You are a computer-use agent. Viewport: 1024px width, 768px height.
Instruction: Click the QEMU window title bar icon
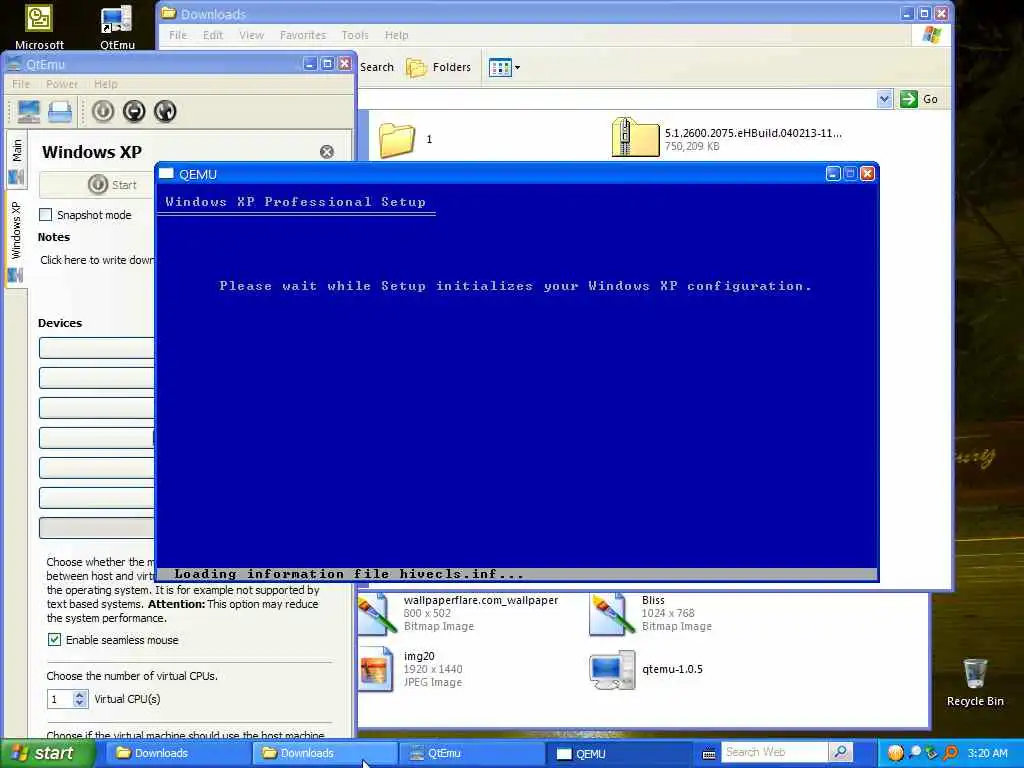tap(167, 174)
